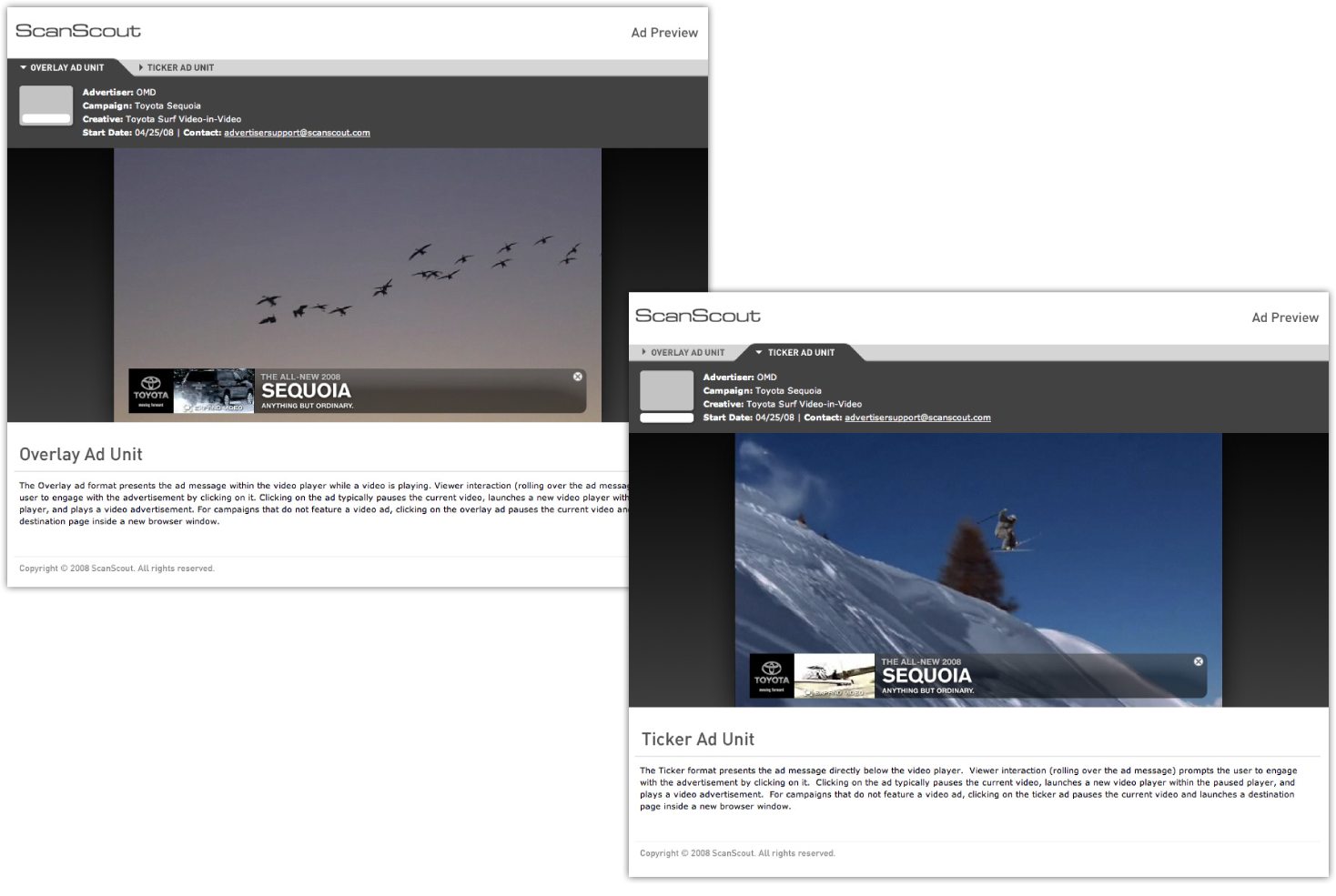Select Ticker Ad Unit tab in right window
Screen dimensions: 1336x896
tap(800, 353)
